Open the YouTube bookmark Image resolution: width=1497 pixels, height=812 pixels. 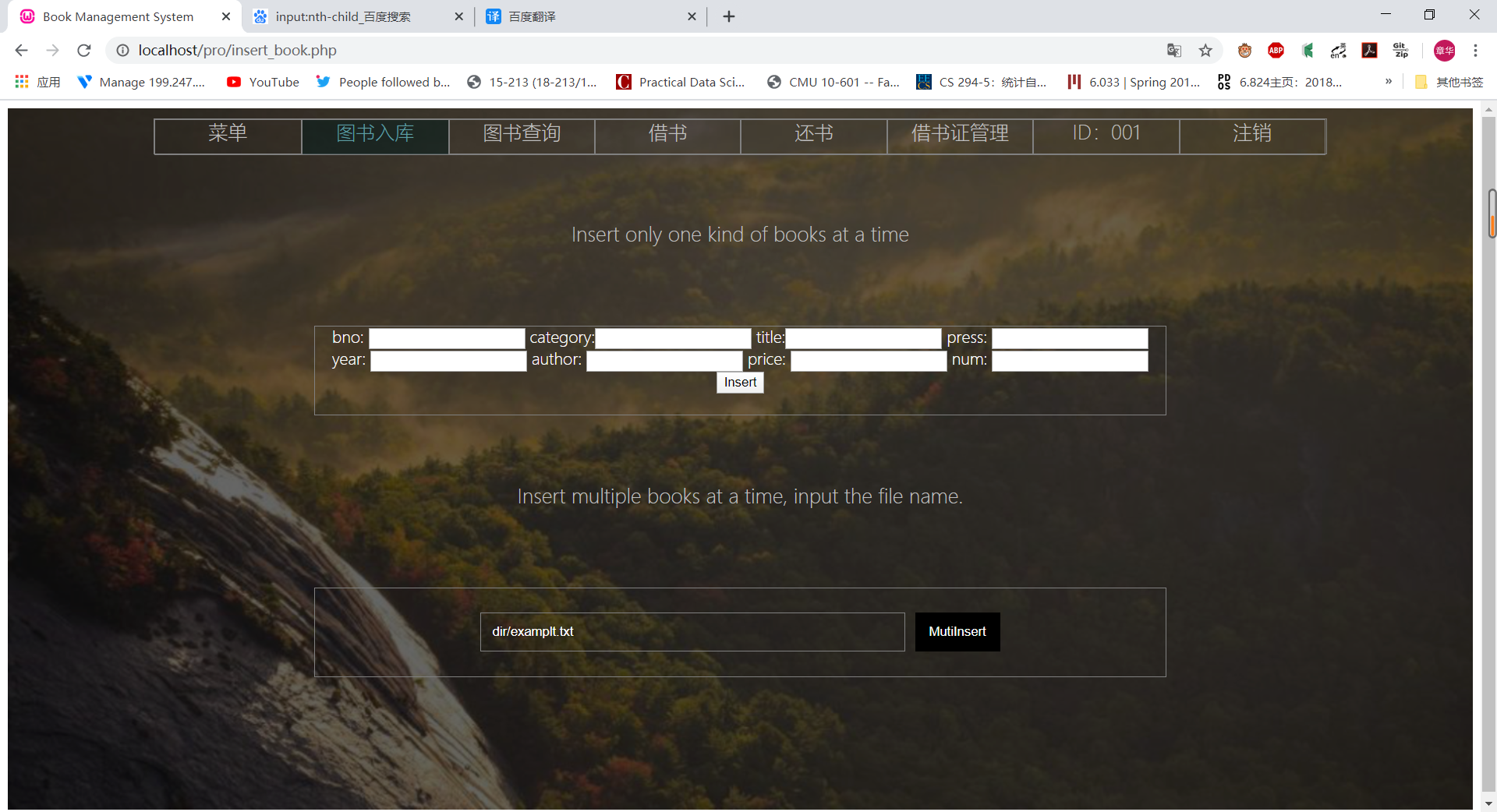coord(263,82)
